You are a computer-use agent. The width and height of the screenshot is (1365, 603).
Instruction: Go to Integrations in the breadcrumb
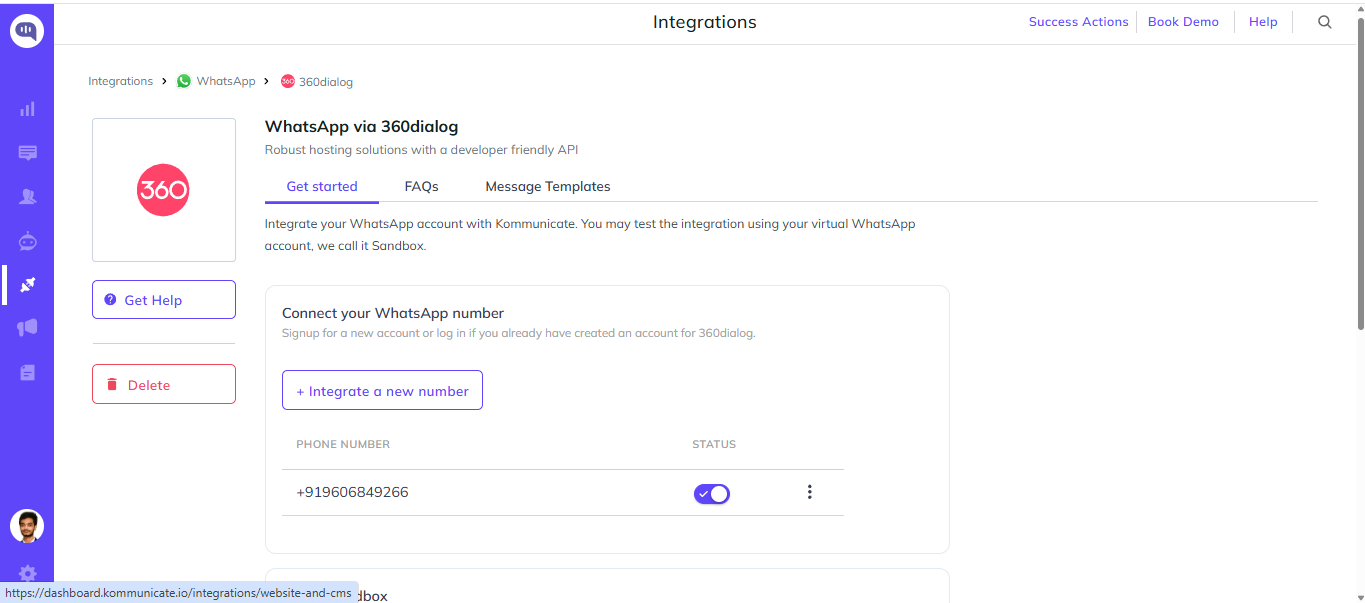coord(120,81)
